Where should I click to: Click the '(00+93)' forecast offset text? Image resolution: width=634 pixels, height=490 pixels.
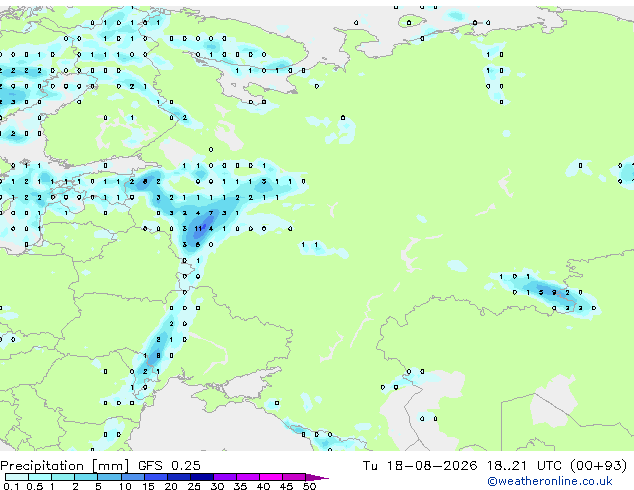[598, 466]
